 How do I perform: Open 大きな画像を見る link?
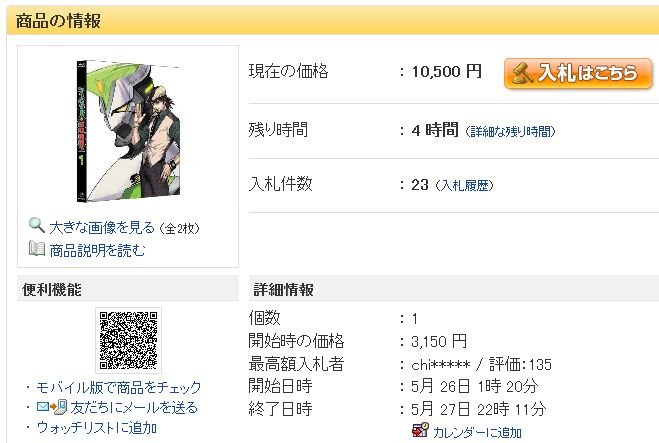click(102, 228)
